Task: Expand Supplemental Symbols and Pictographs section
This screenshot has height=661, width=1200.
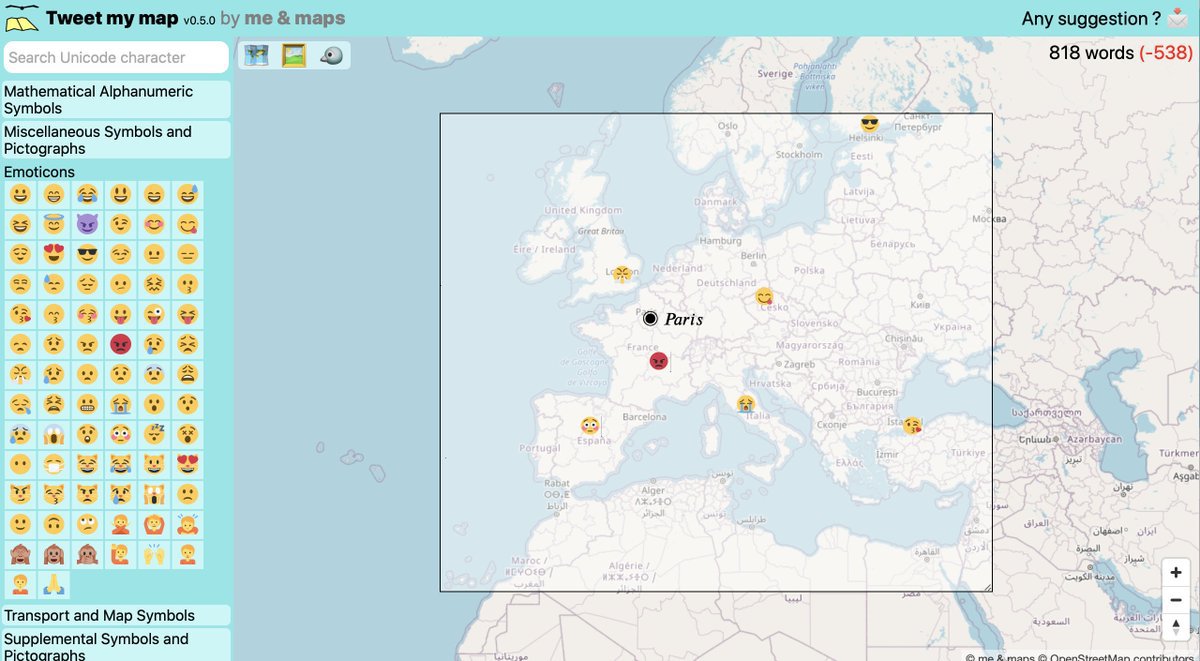Action: tap(116, 645)
